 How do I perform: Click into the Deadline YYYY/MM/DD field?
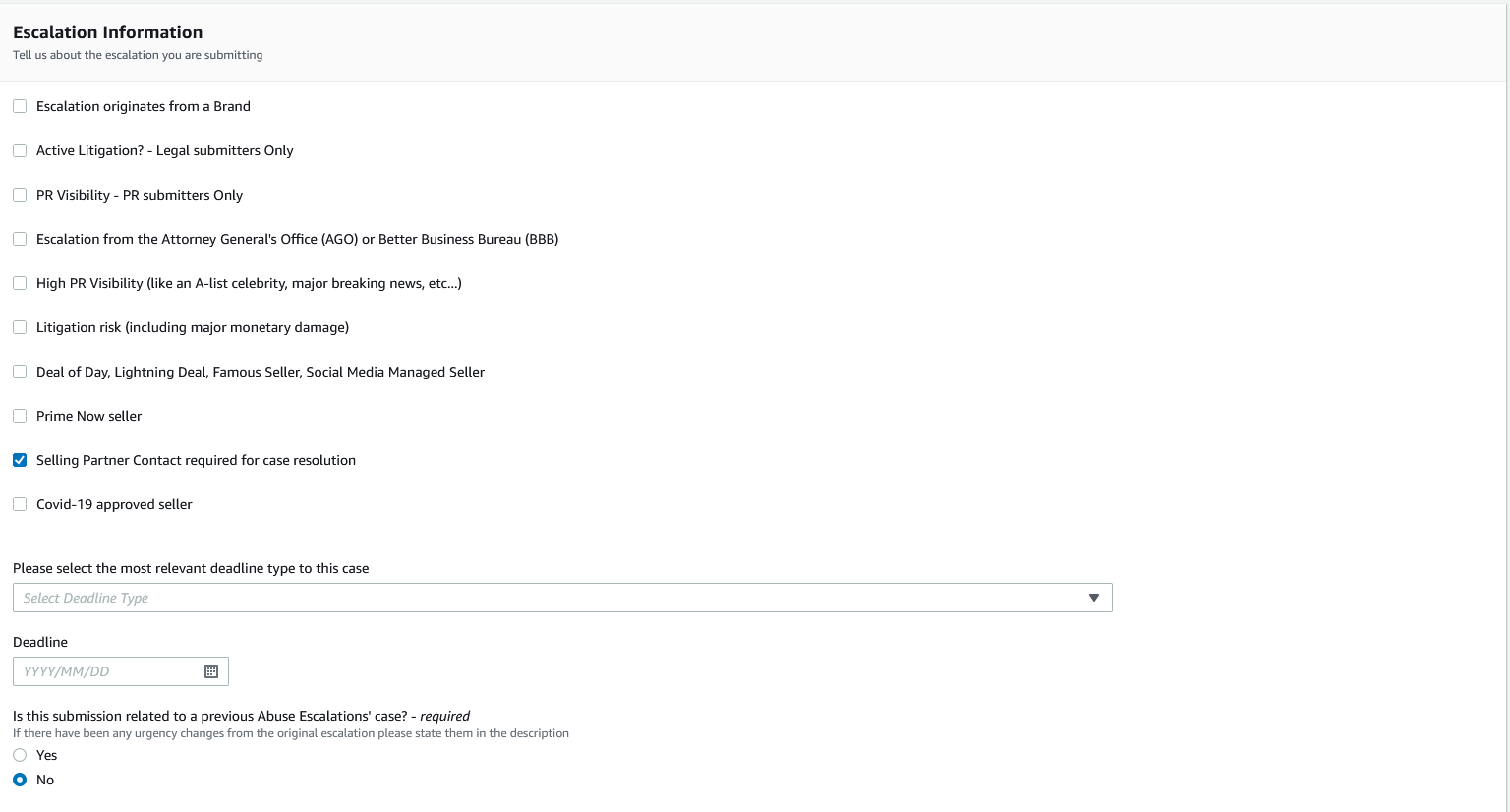click(108, 671)
